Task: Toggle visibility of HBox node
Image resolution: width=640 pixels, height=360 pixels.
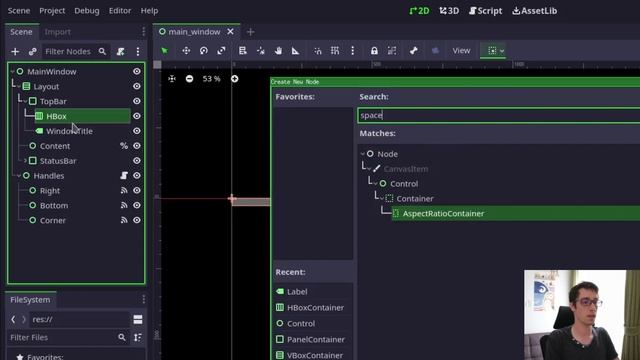Action: pos(137,116)
